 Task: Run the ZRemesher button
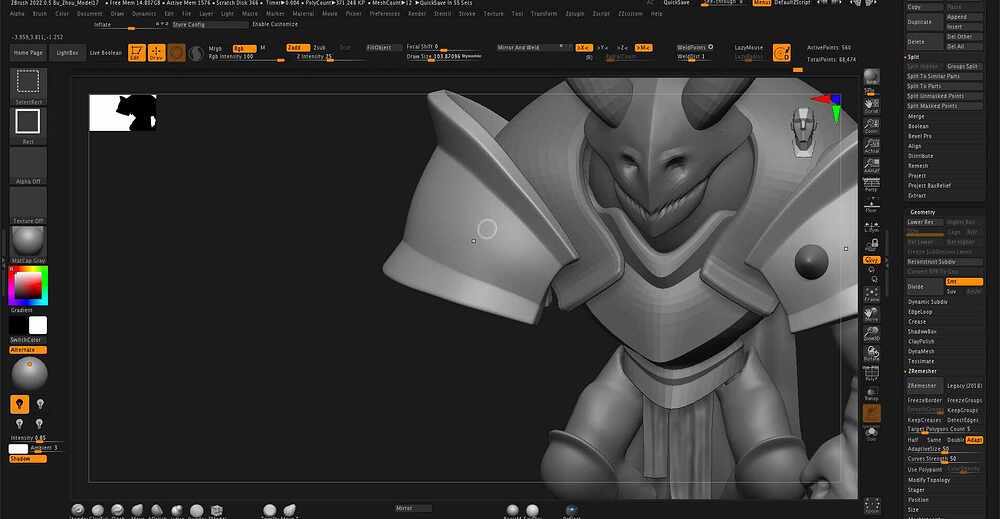[923, 386]
